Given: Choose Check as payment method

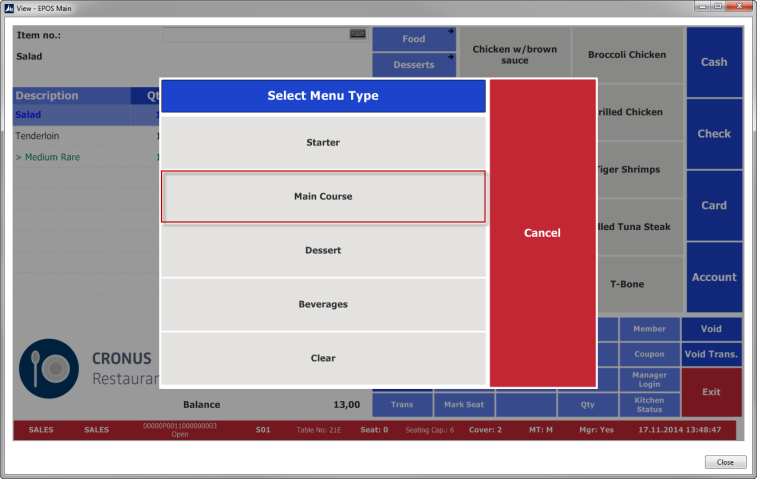Looking at the screenshot, I should (x=713, y=134).
